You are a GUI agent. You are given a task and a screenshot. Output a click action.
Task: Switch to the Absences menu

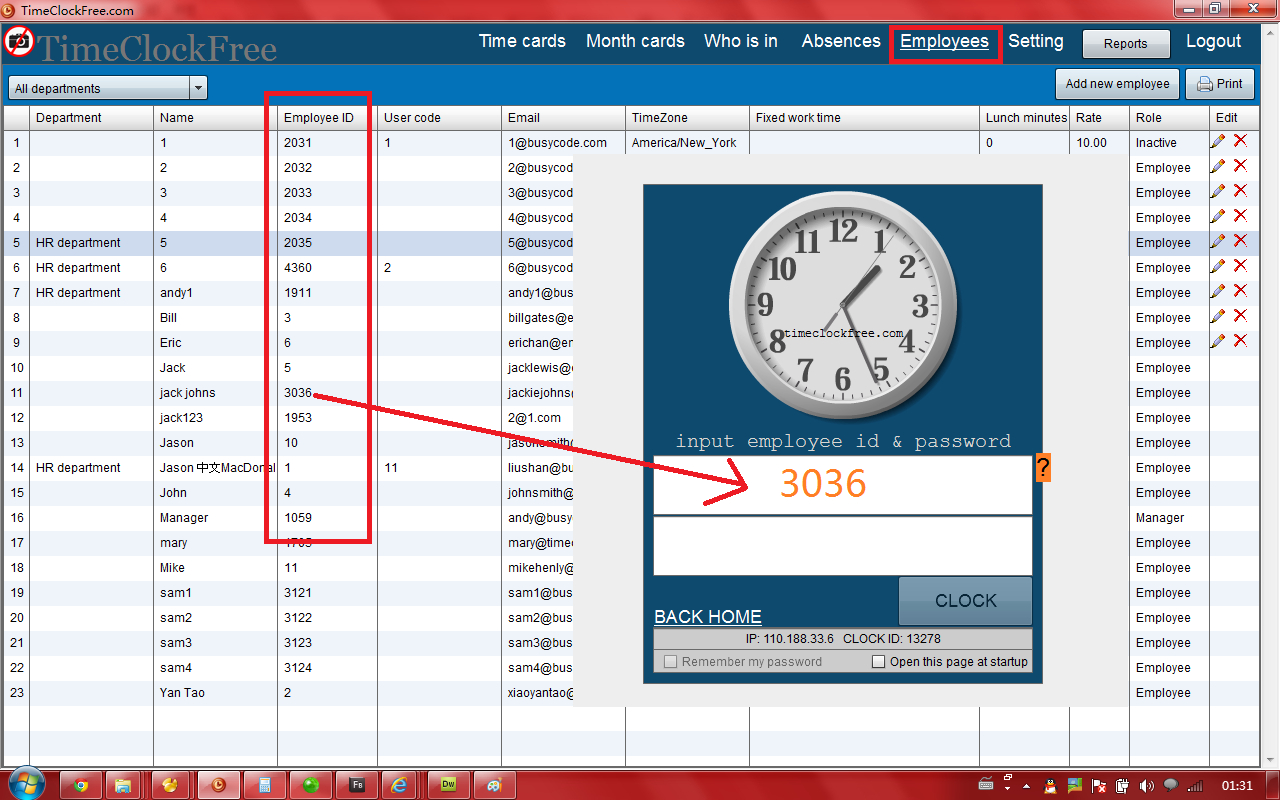(841, 41)
